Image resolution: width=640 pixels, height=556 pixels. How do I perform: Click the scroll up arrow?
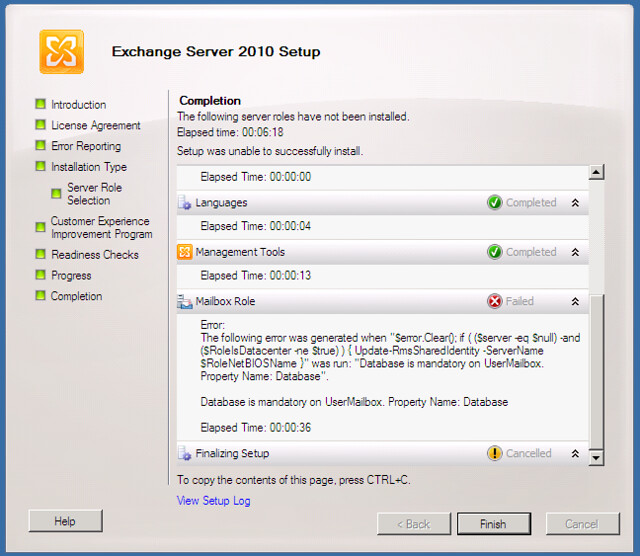coord(596,172)
